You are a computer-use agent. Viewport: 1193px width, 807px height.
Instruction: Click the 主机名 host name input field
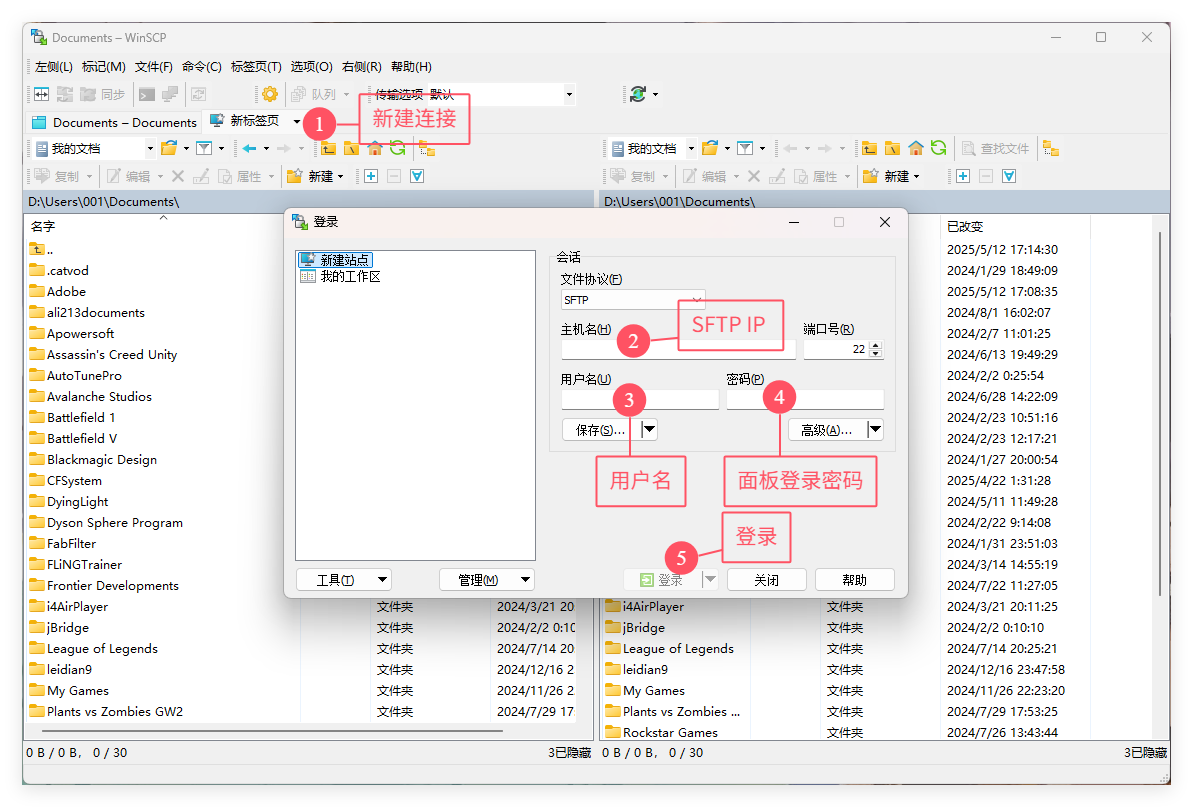click(x=678, y=350)
